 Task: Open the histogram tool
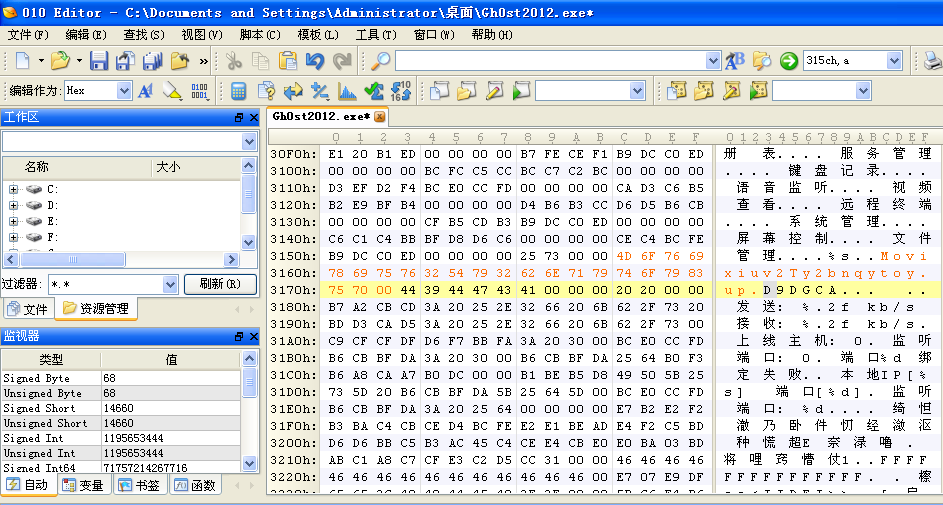click(x=347, y=91)
